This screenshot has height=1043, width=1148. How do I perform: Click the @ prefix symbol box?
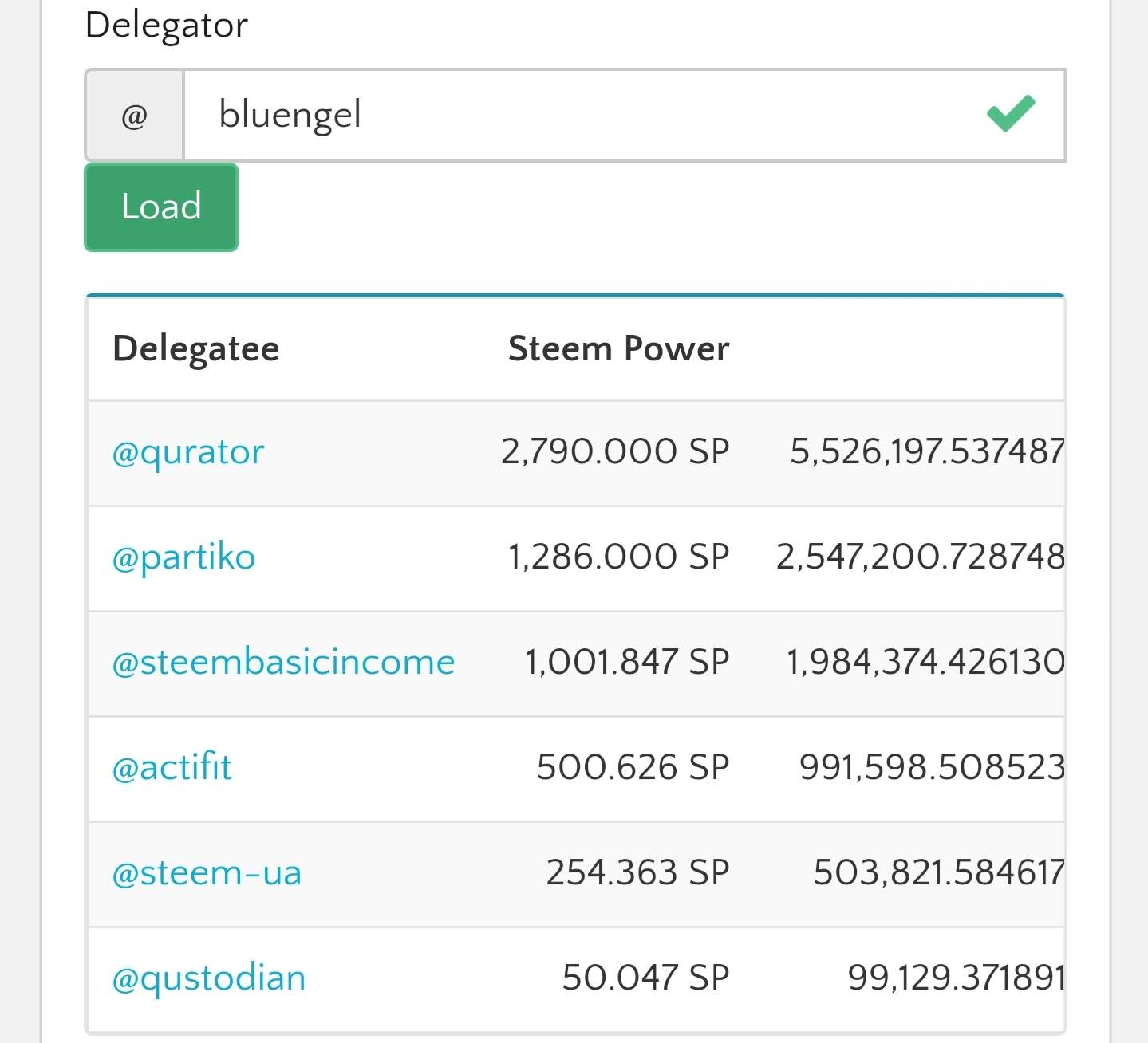coord(135,116)
